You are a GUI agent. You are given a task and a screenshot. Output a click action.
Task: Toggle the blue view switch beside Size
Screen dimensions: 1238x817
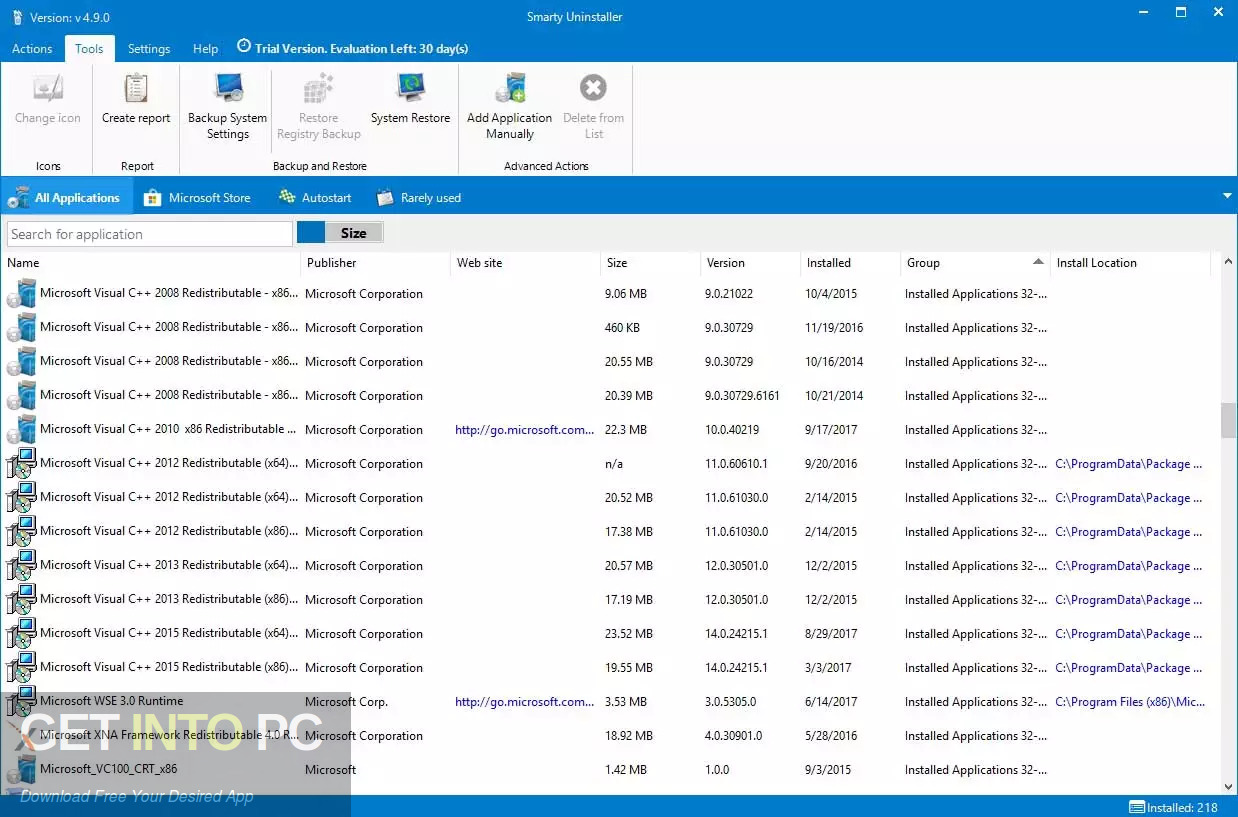[311, 233]
